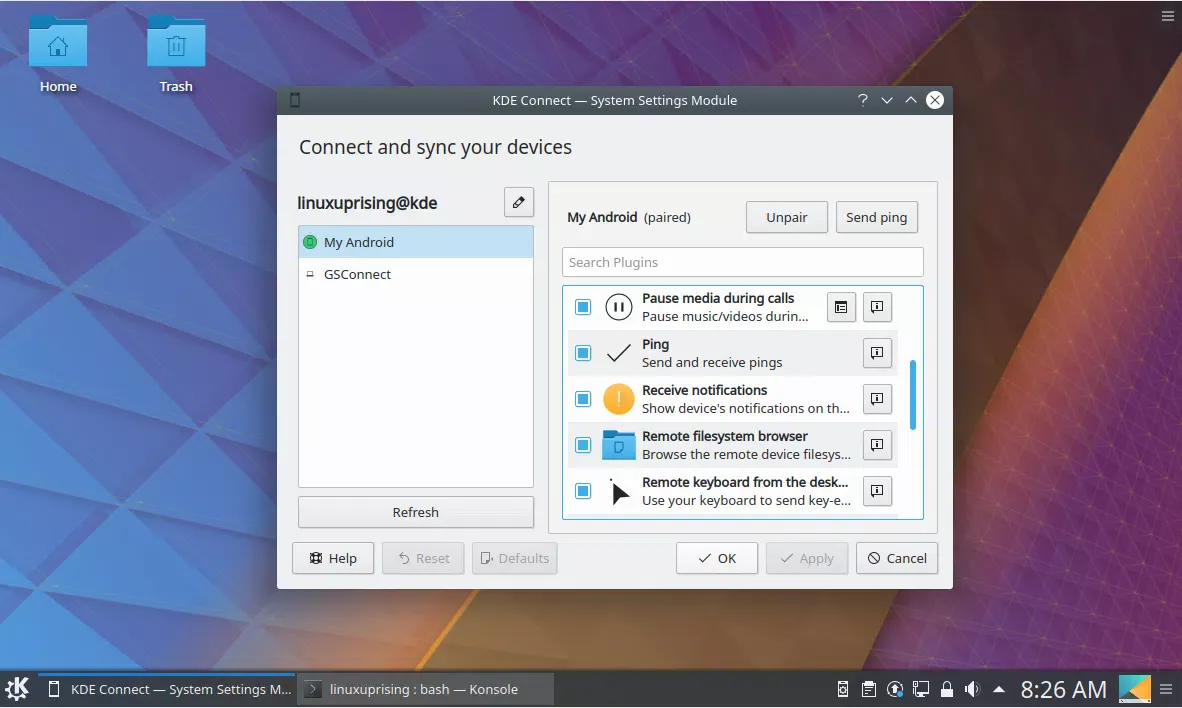The image size is (1182, 708).
Task: Open the far-right taskbar hamburger menu
Action: click(1167, 689)
